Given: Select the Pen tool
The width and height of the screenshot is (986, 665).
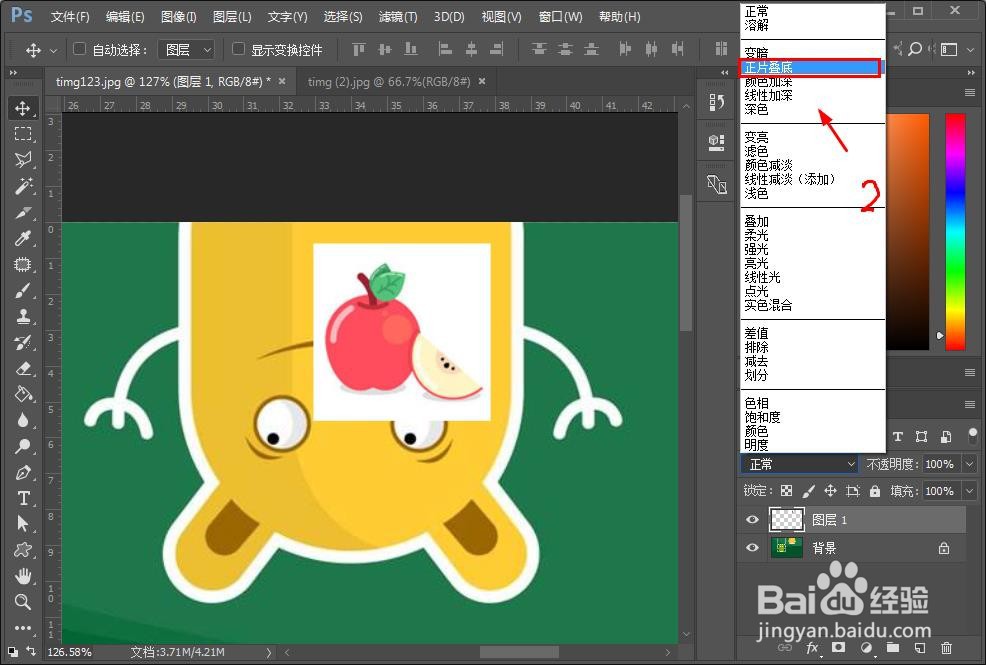Looking at the screenshot, I should pos(23,472).
